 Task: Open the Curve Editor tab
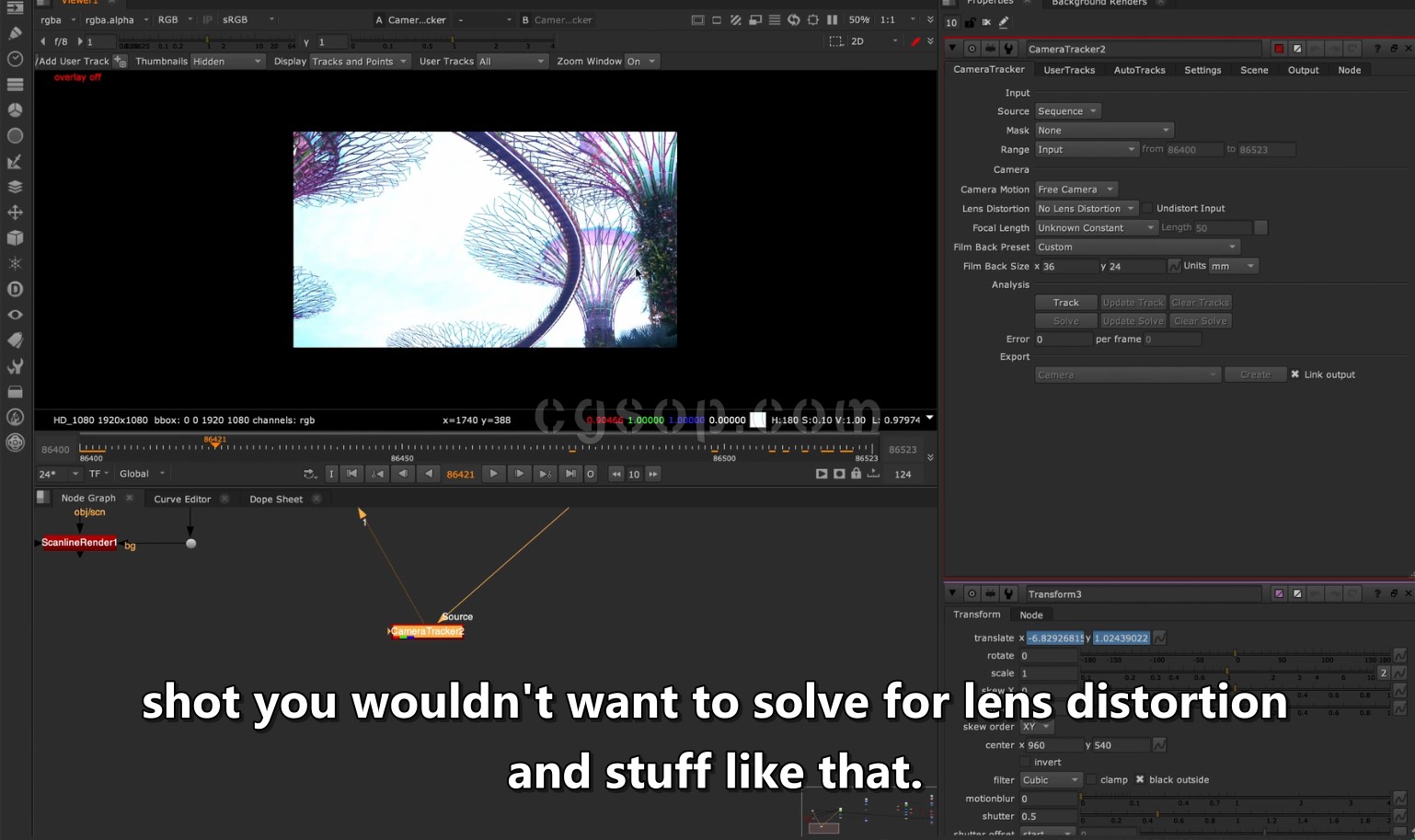[182, 499]
